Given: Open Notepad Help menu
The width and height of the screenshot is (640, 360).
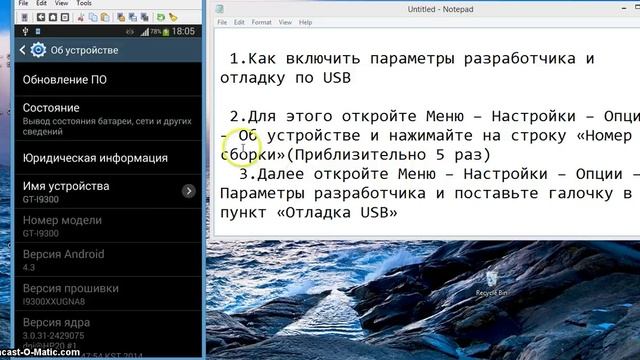Looking at the screenshot, I should pos(305,22).
